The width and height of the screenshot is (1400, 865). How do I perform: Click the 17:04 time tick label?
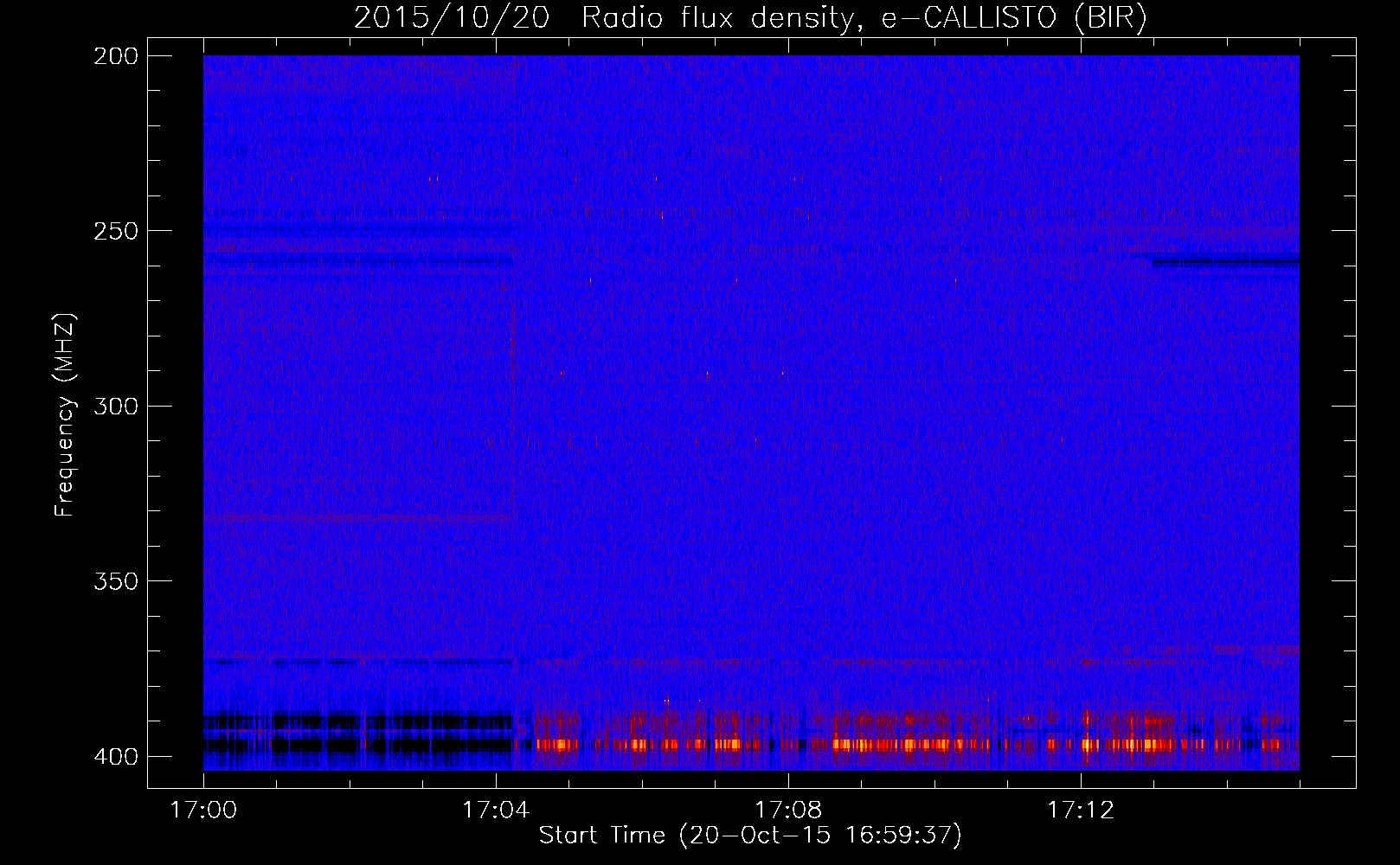[x=495, y=811]
